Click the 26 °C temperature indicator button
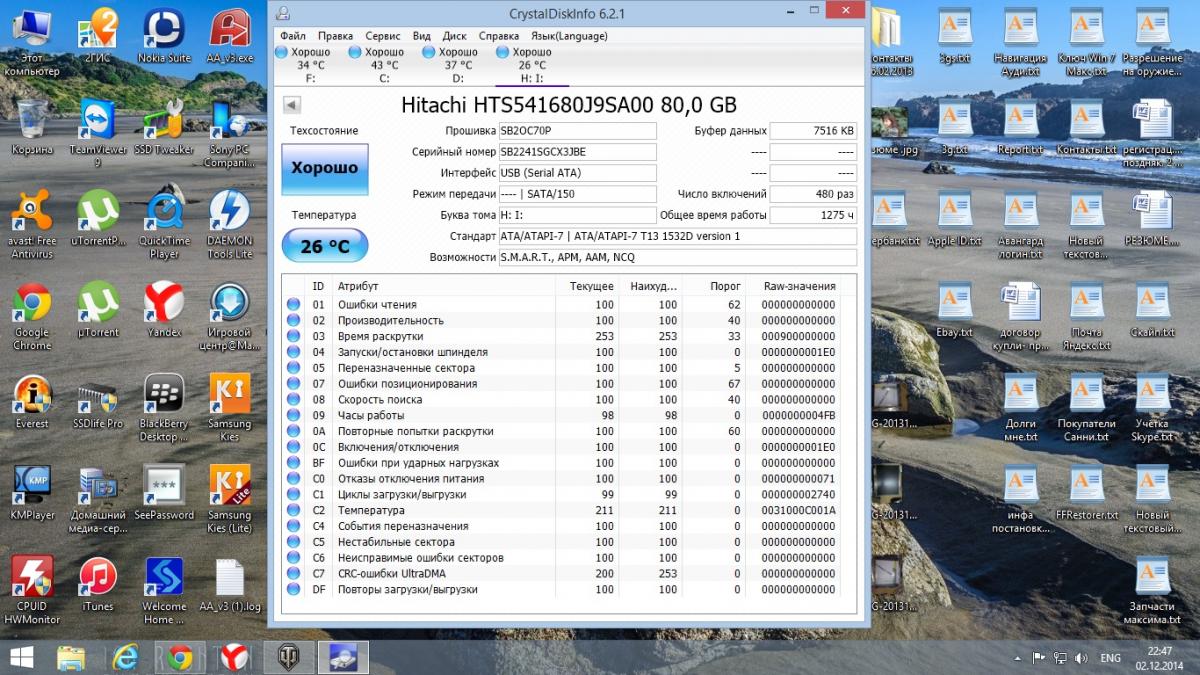The width and height of the screenshot is (1200, 675). [324, 246]
